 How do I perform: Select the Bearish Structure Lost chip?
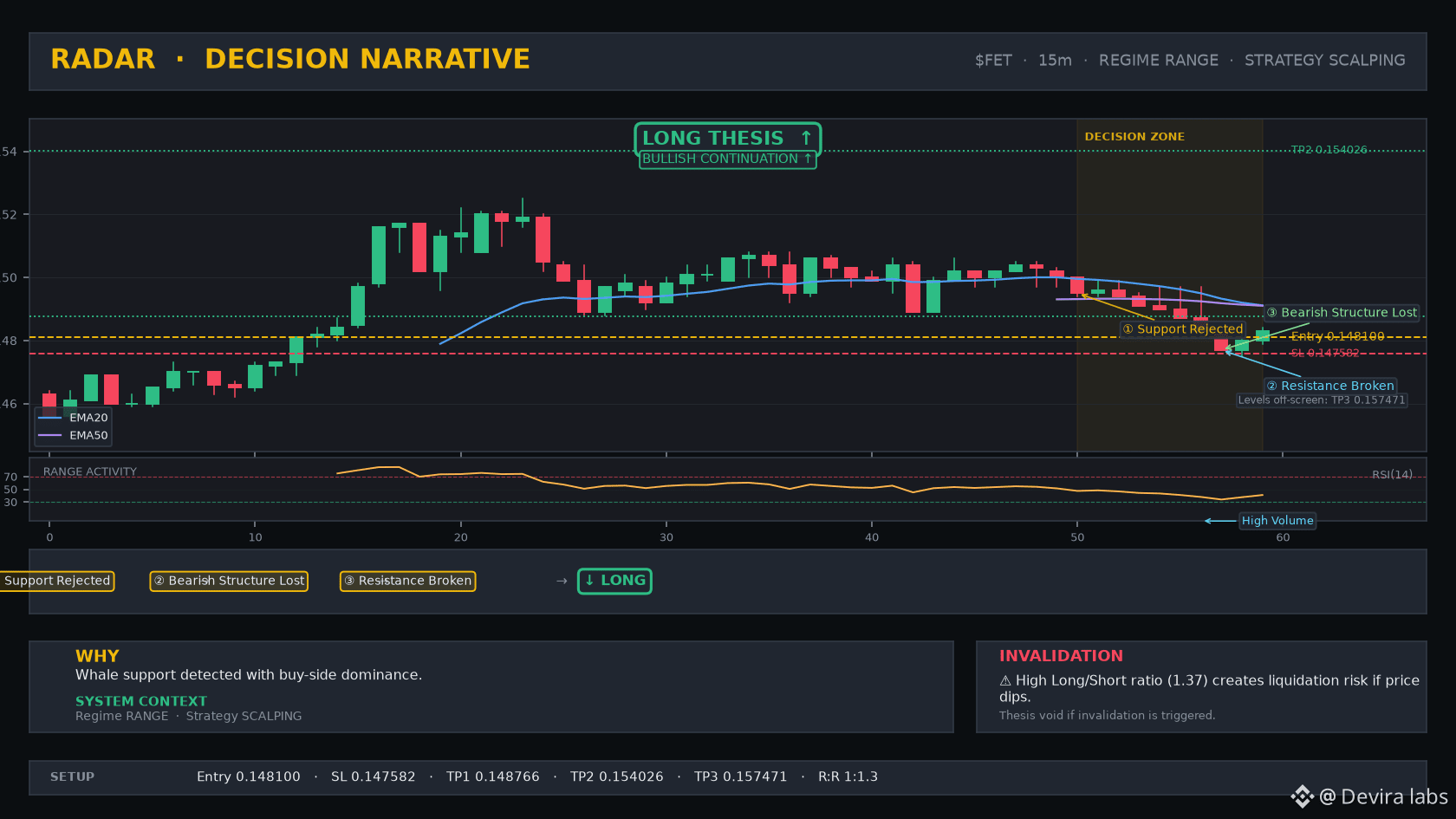(229, 581)
